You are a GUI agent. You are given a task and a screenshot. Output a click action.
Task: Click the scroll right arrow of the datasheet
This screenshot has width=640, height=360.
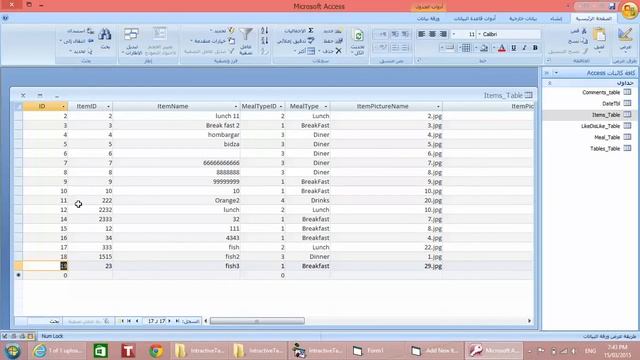(x=529, y=321)
